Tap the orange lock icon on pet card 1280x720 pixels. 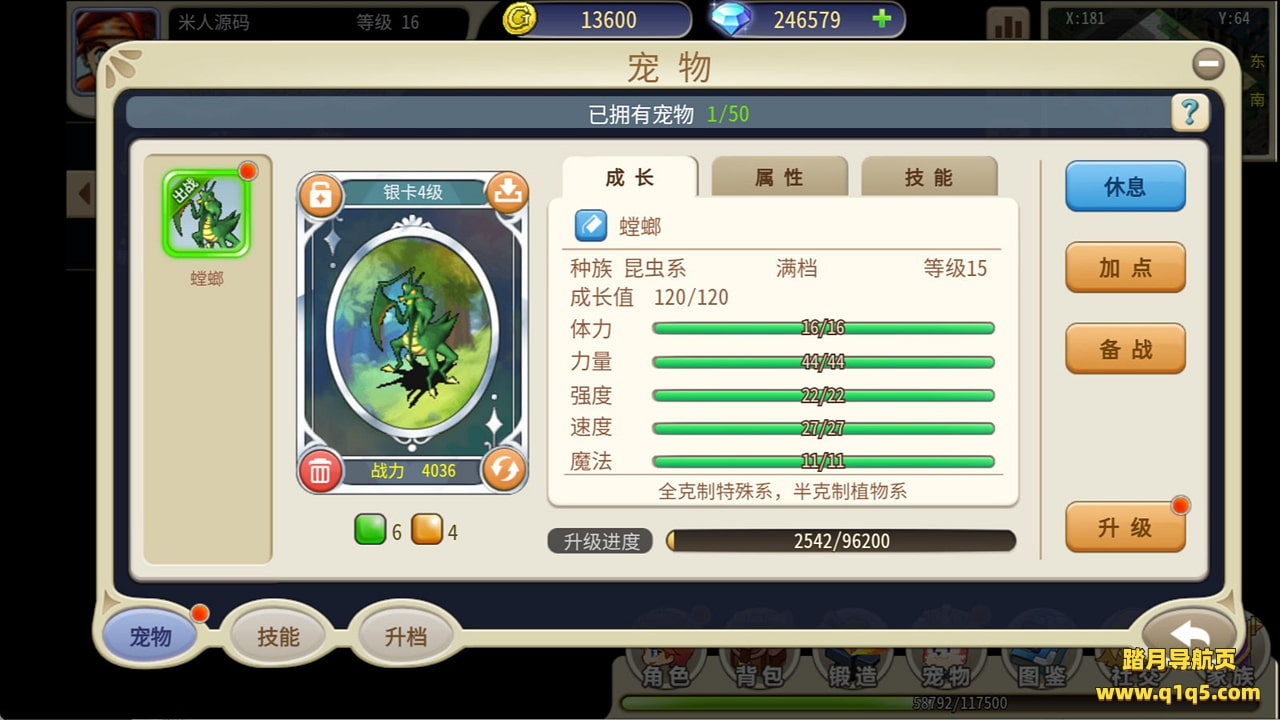tap(320, 194)
